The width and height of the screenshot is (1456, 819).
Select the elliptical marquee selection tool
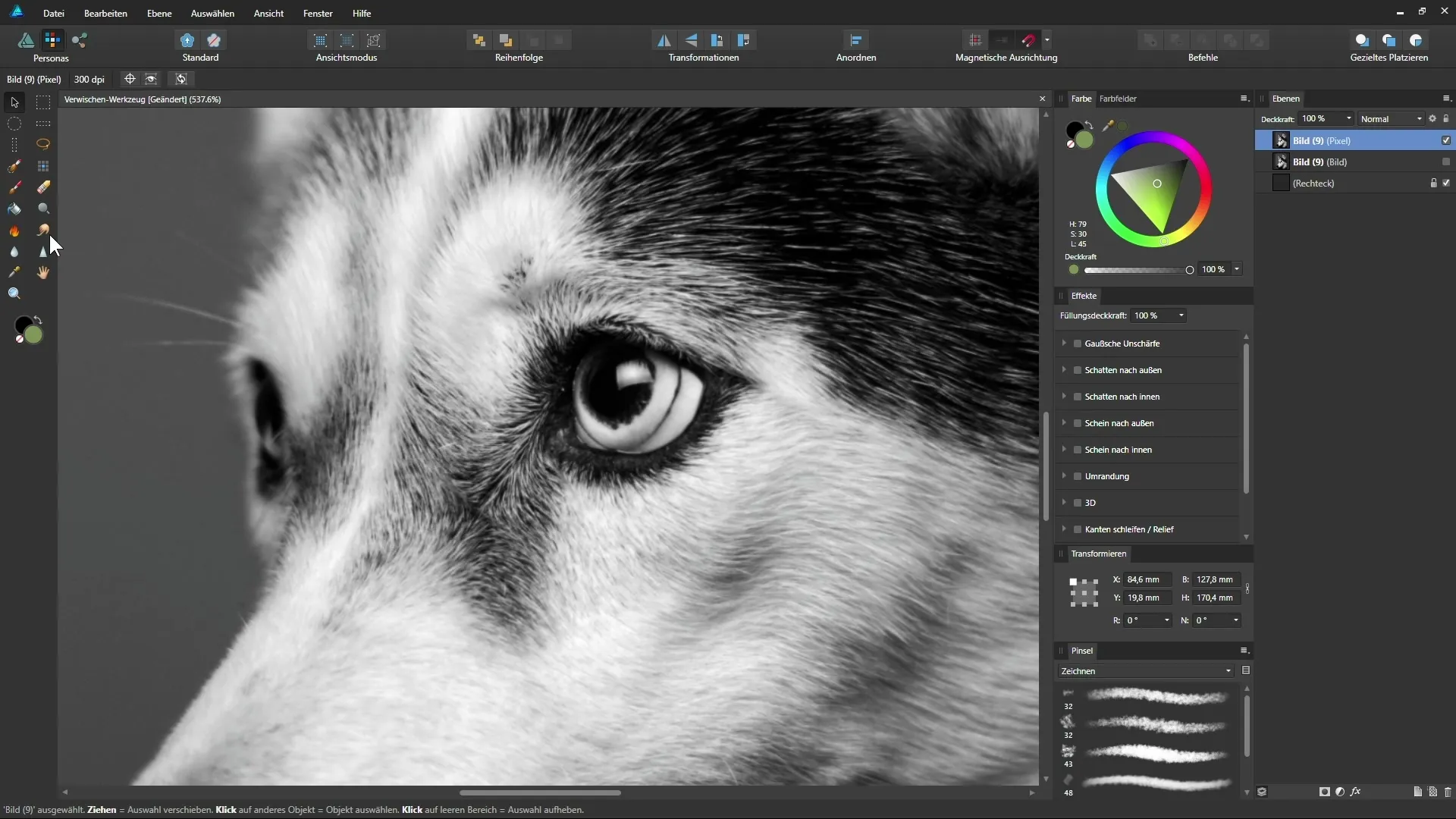click(x=14, y=124)
